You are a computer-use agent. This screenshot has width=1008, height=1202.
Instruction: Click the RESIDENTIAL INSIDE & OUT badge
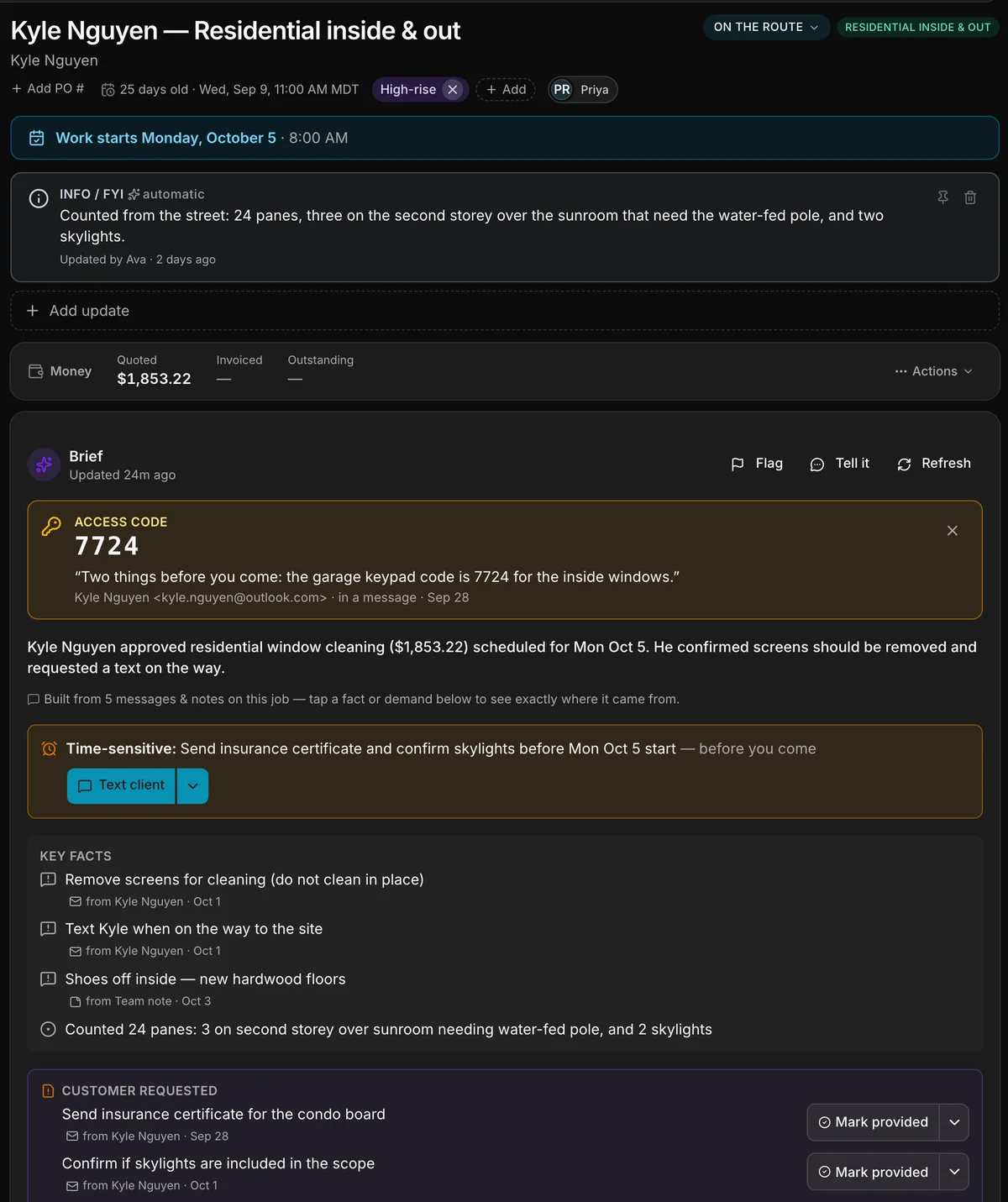tap(917, 27)
